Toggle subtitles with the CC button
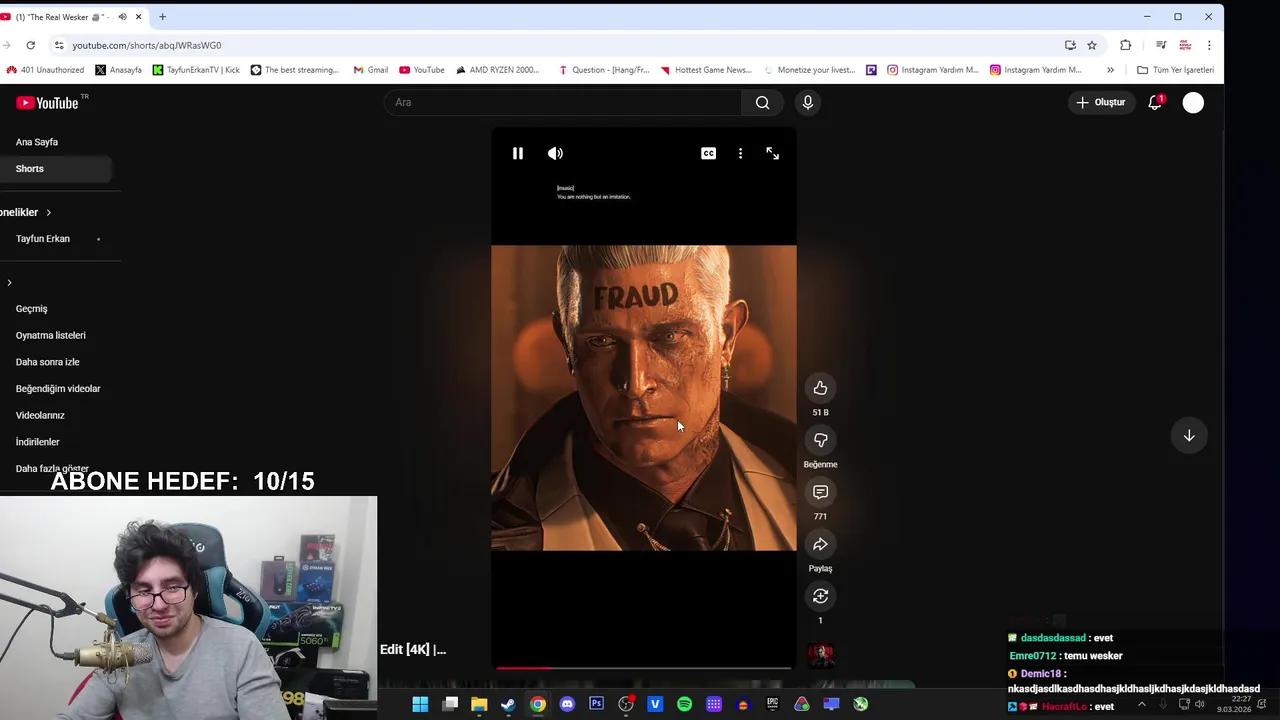 coord(708,153)
